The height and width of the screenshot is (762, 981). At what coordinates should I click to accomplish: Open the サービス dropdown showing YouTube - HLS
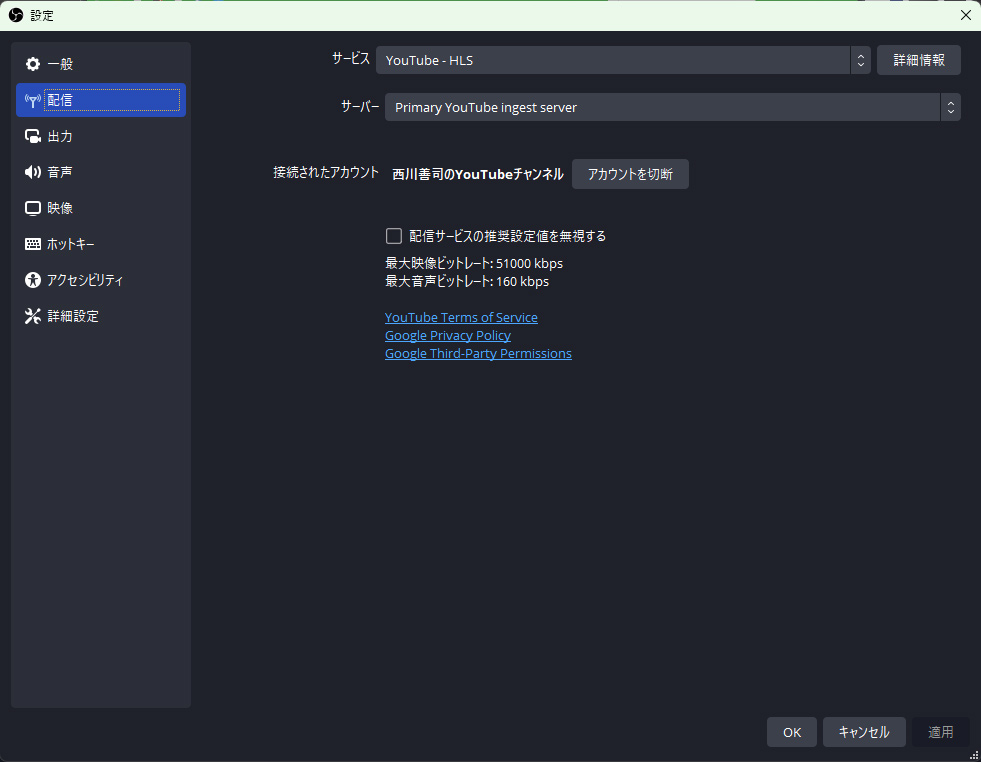pyautogui.click(x=623, y=60)
